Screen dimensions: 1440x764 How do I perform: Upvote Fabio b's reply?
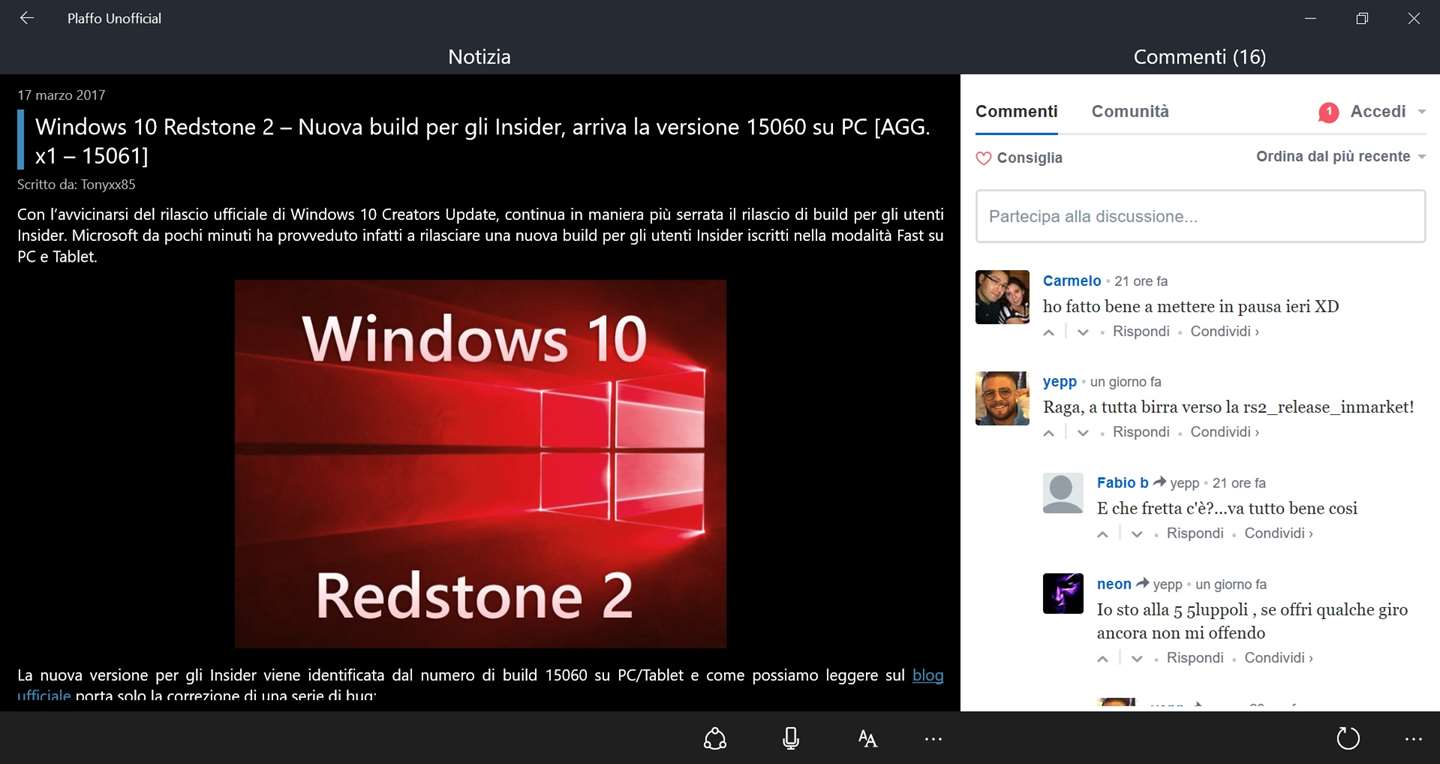[1103, 534]
